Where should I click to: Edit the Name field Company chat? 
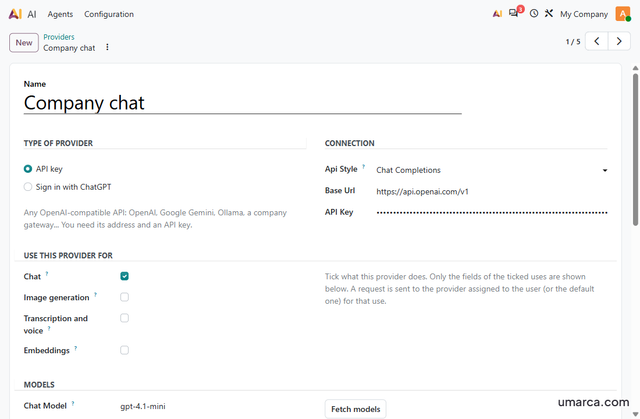[x=242, y=103]
